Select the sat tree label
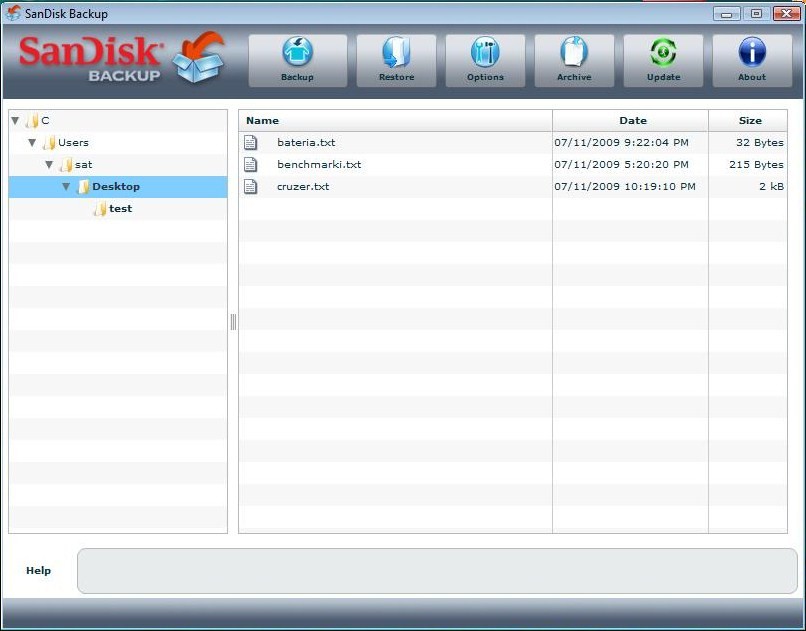This screenshot has width=806, height=631. (84, 165)
